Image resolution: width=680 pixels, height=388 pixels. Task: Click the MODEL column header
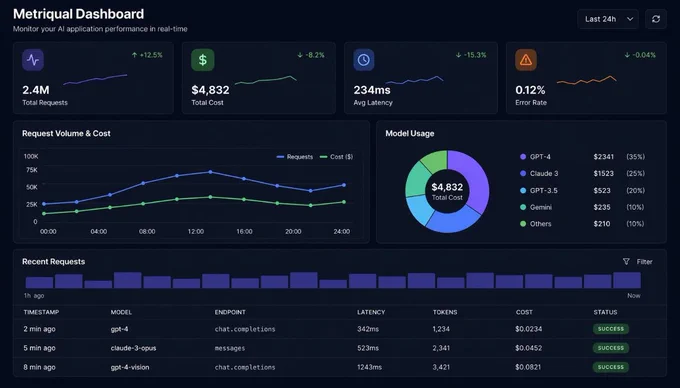[121, 312]
